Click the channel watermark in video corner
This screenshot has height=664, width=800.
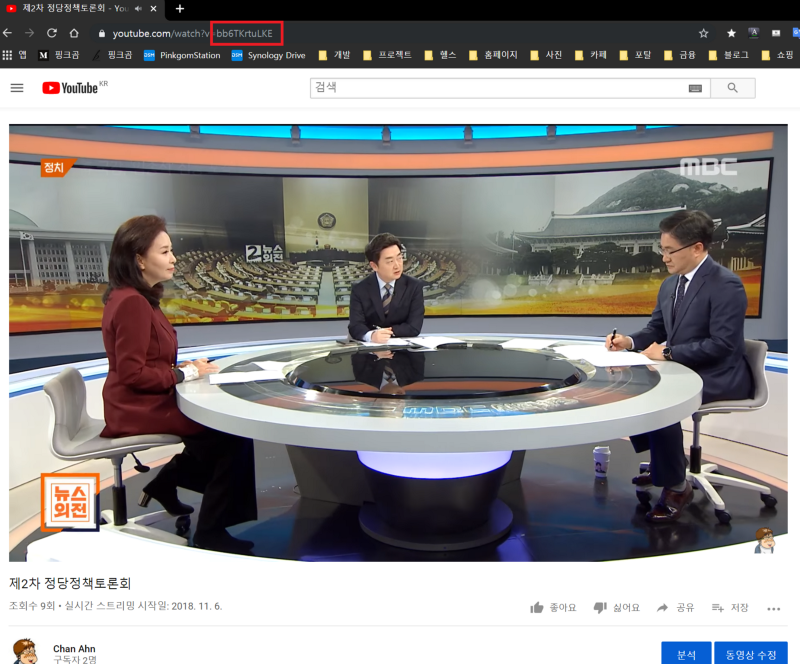(765, 540)
